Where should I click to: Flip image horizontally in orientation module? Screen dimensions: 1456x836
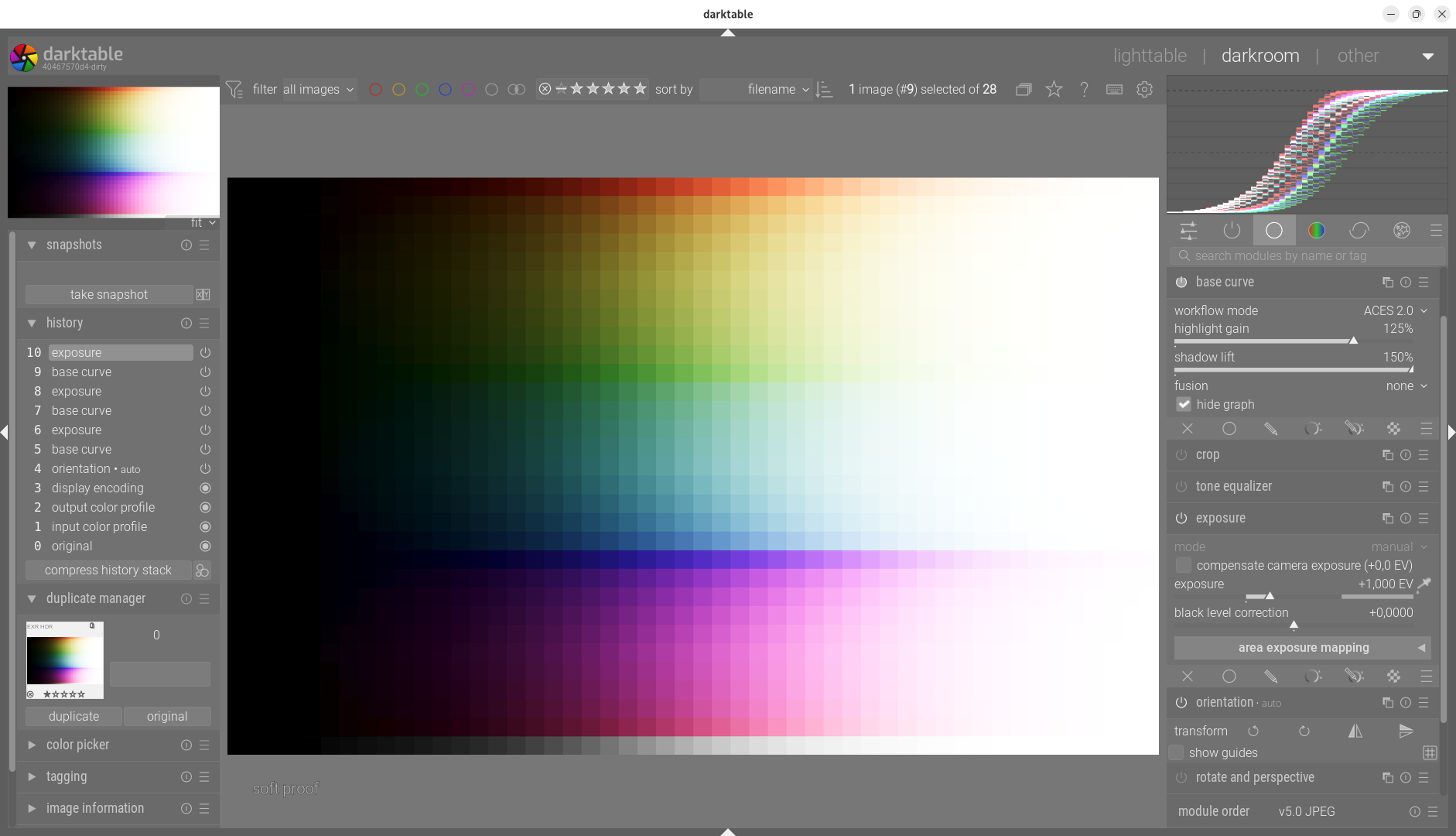tap(1355, 731)
